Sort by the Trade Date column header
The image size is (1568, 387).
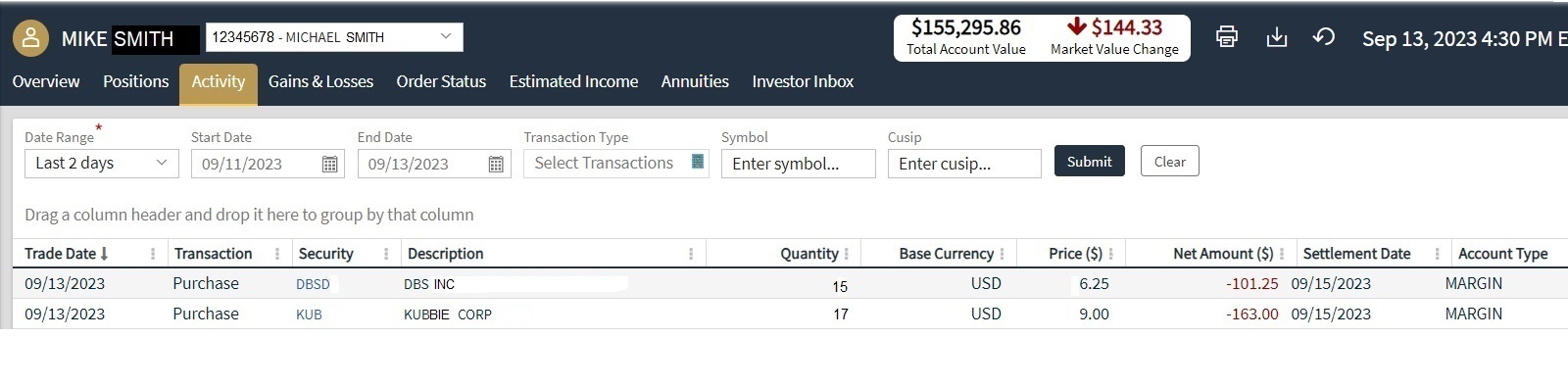point(66,254)
